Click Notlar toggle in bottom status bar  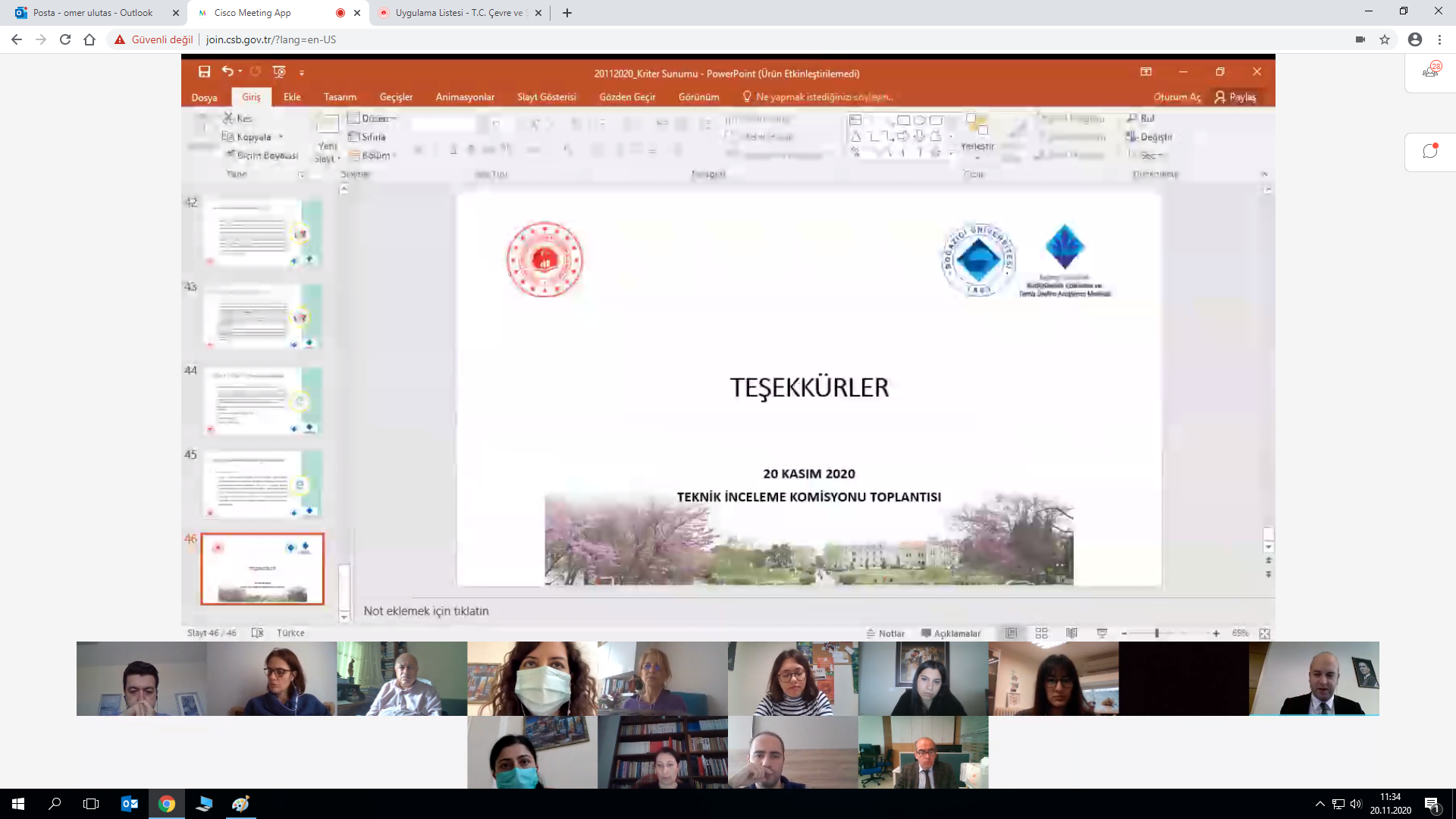(x=884, y=632)
